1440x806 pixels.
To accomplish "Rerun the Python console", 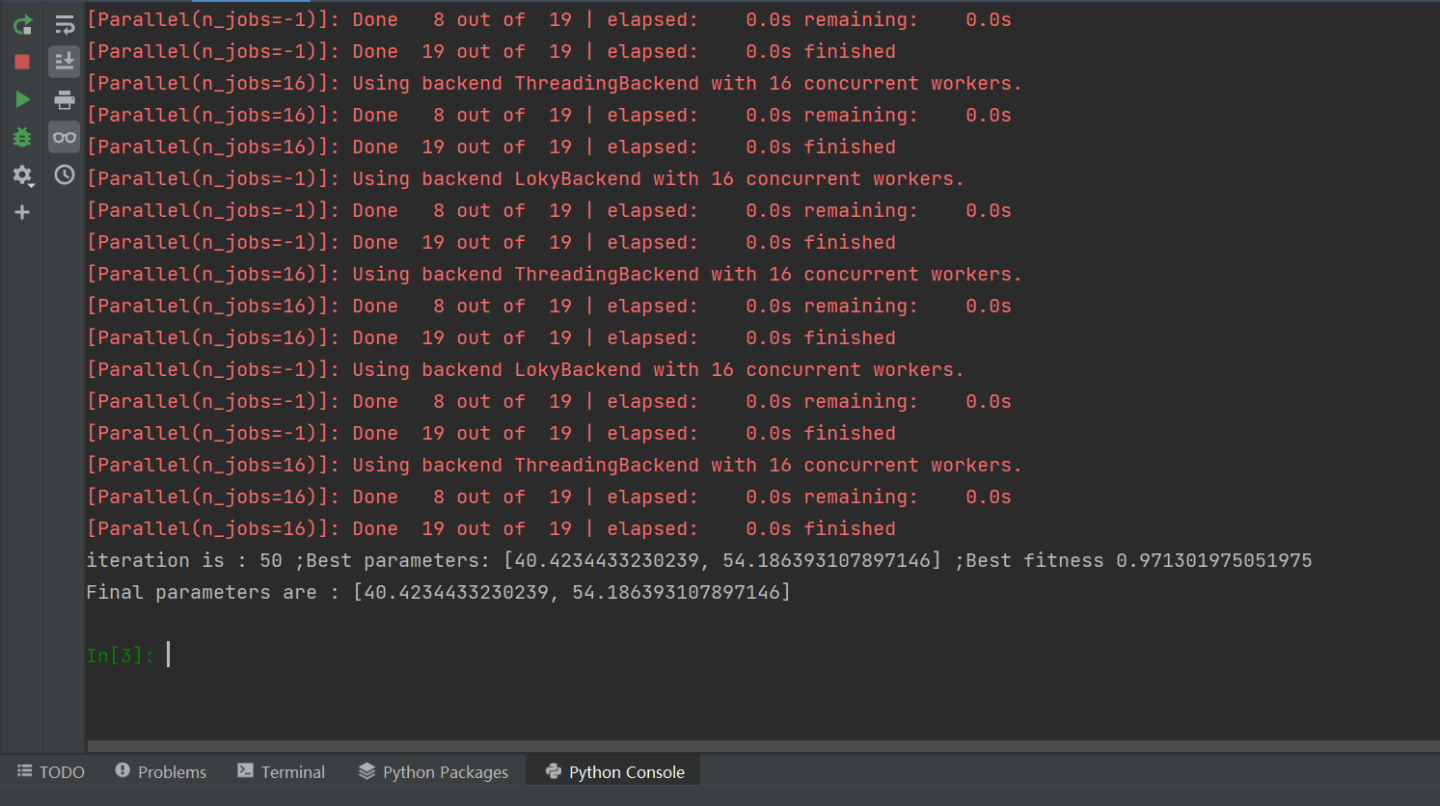I will [22, 25].
